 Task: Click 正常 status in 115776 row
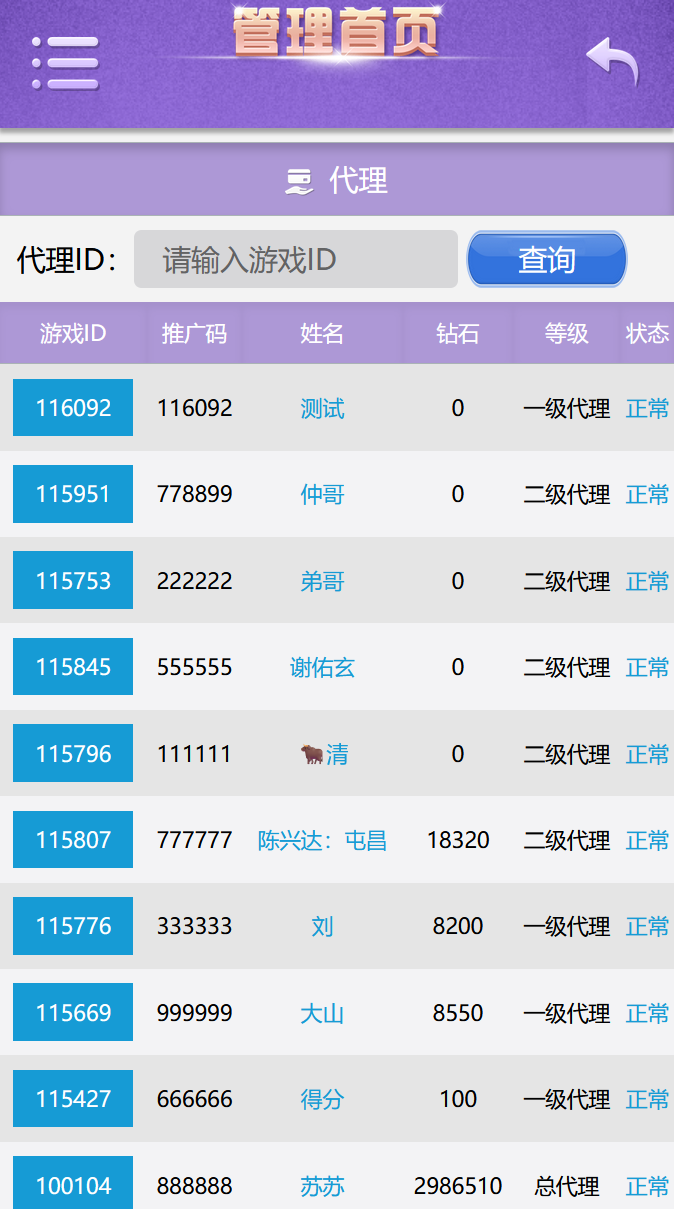pos(647,926)
